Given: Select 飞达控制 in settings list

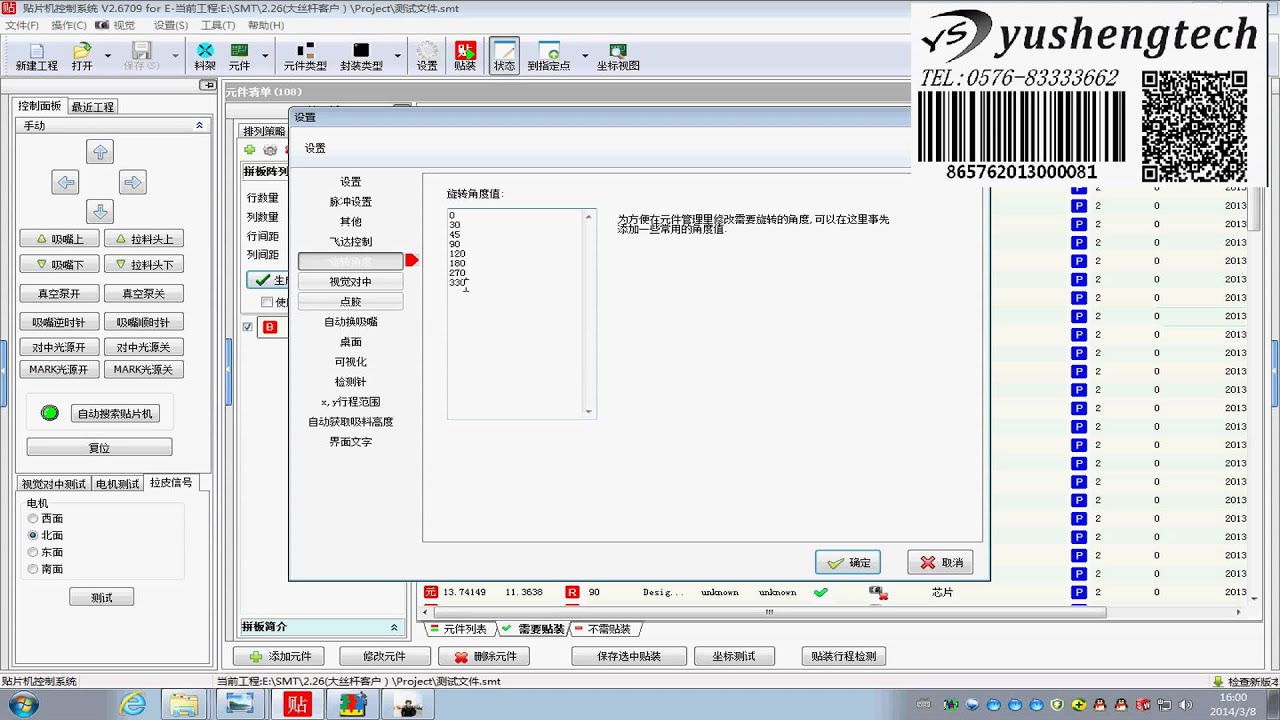Looking at the screenshot, I should pyautogui.click(x=350, y=241).
